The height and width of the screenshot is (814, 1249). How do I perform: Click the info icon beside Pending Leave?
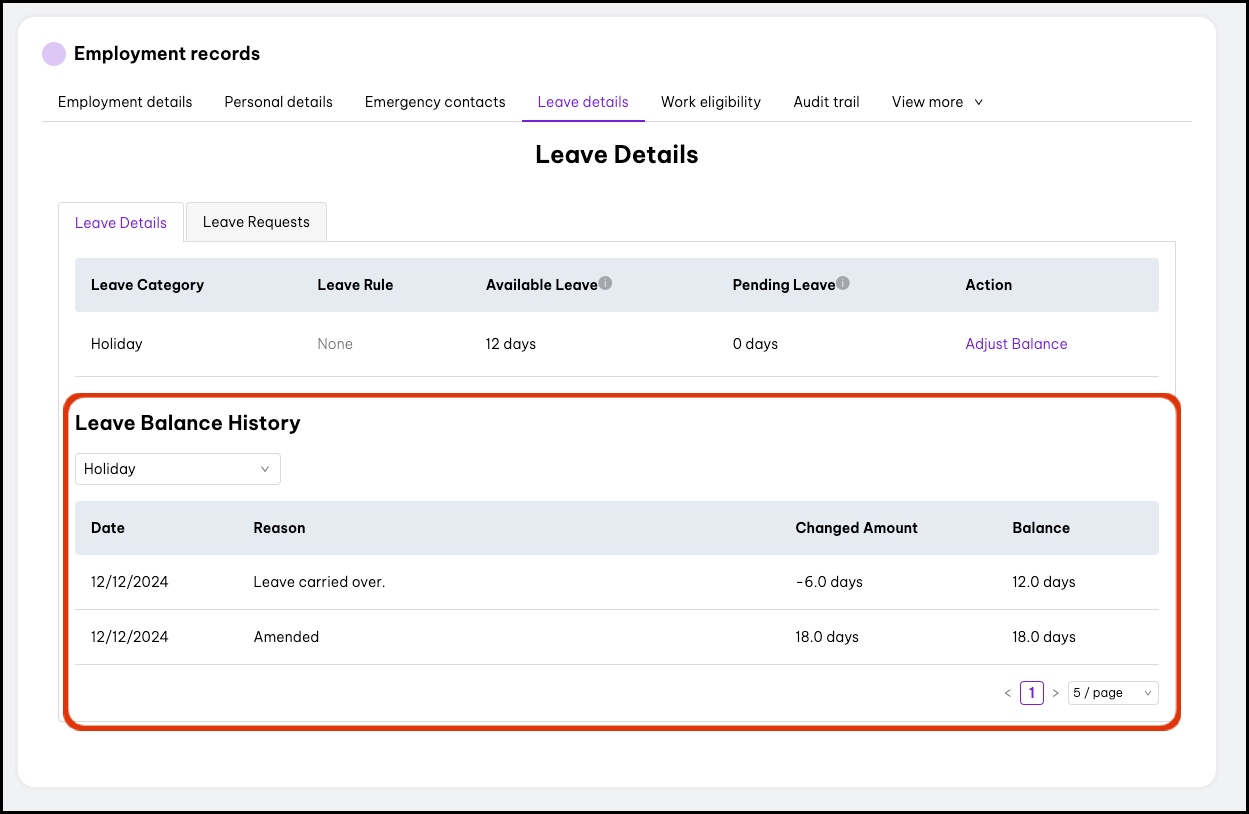(843, 284)
